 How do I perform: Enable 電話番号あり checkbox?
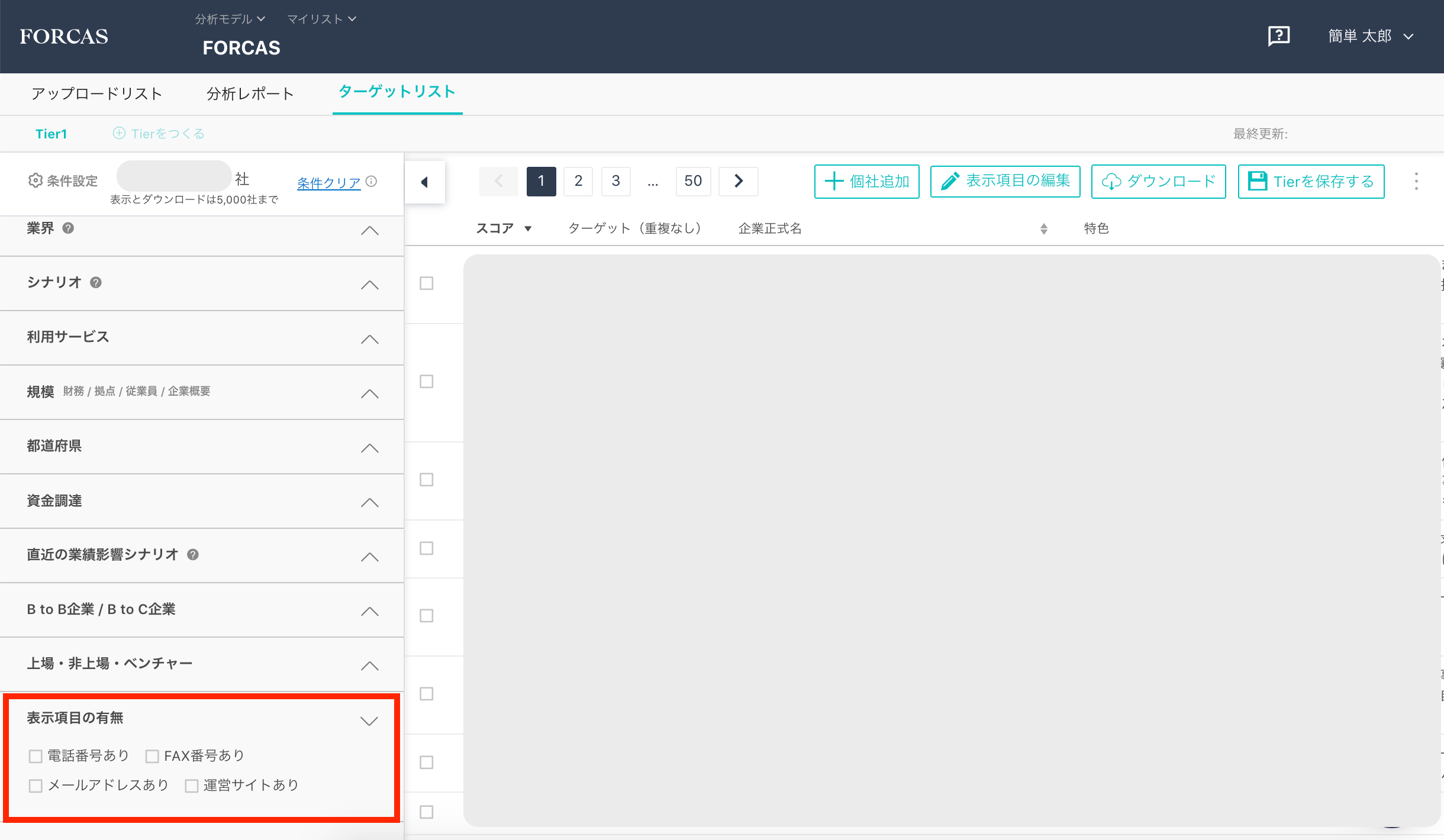point(36,756)
